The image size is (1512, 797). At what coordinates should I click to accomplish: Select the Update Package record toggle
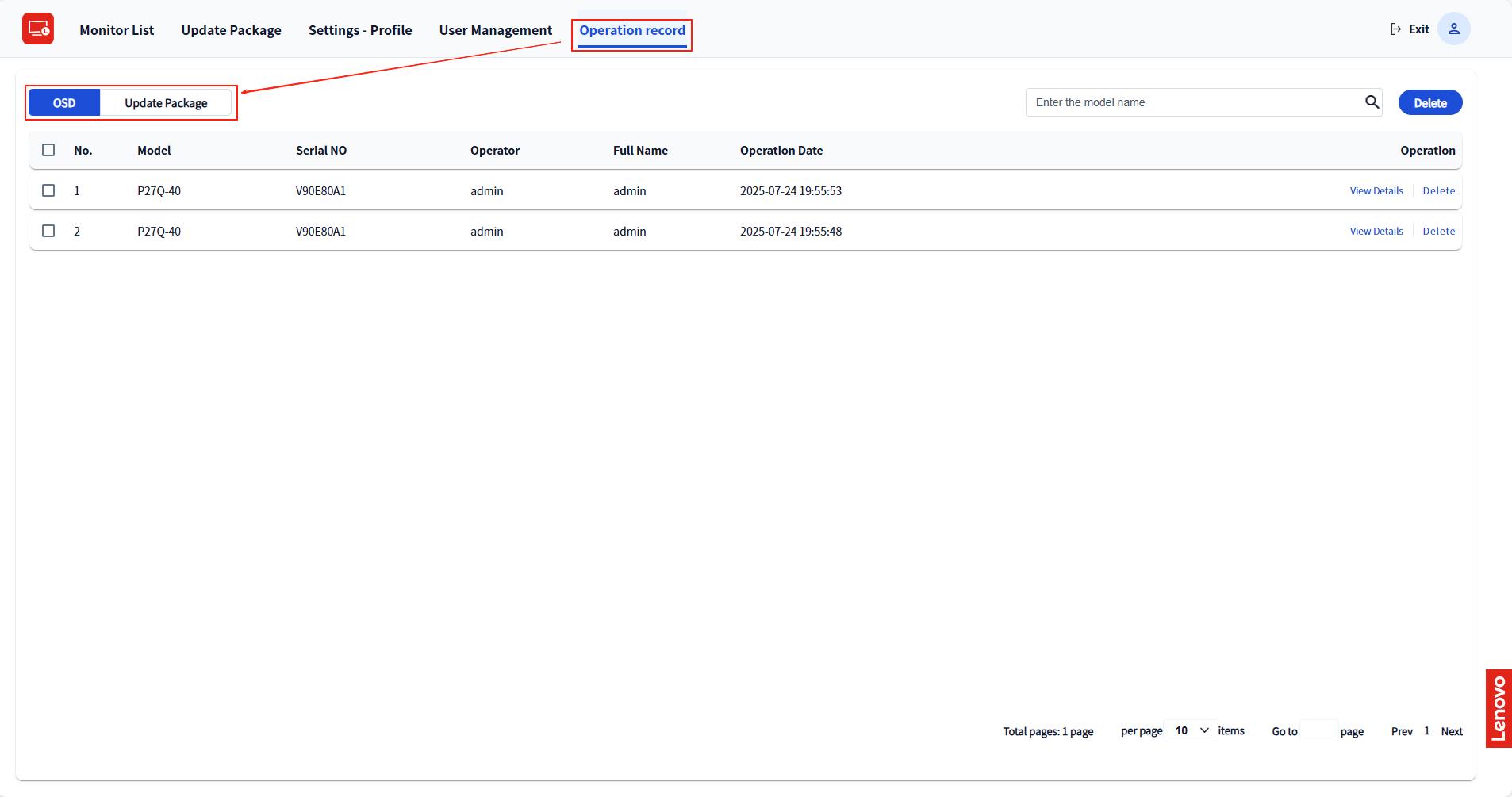click(x=166, y=103)
